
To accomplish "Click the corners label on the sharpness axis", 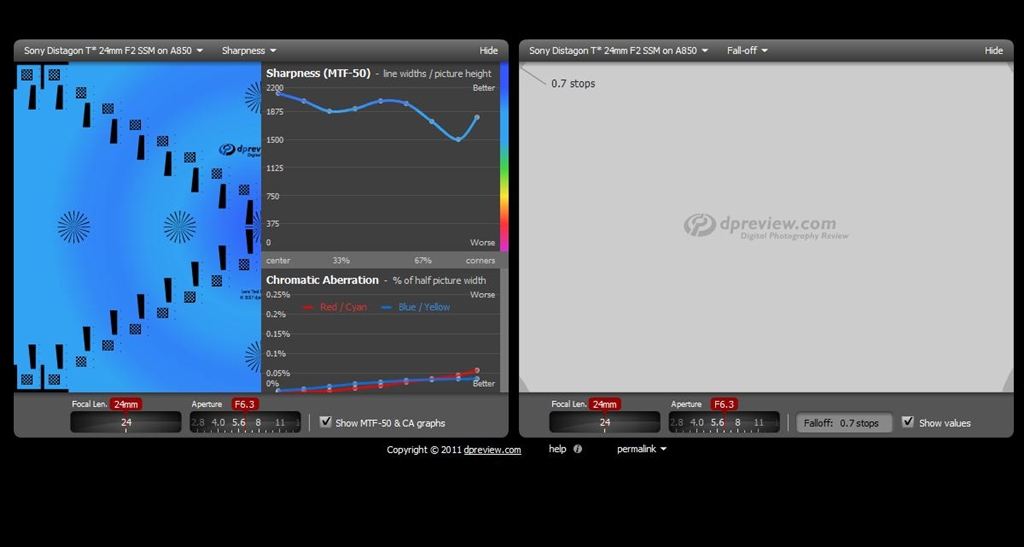I will (480, 260).
